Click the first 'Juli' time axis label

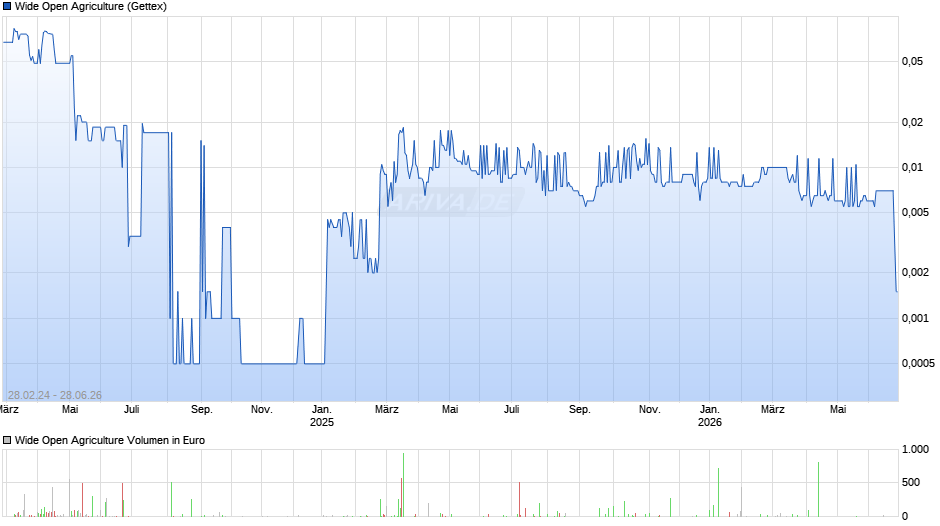point(131,410)
